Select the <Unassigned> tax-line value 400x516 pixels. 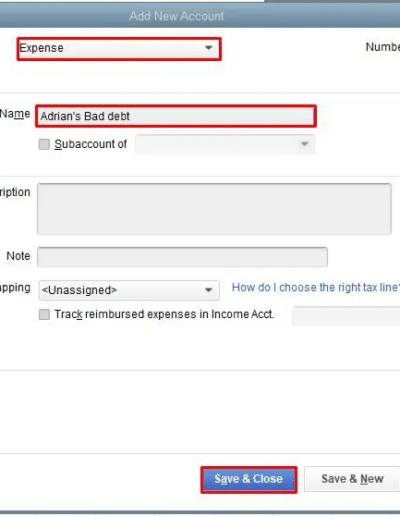coord(79,290)
